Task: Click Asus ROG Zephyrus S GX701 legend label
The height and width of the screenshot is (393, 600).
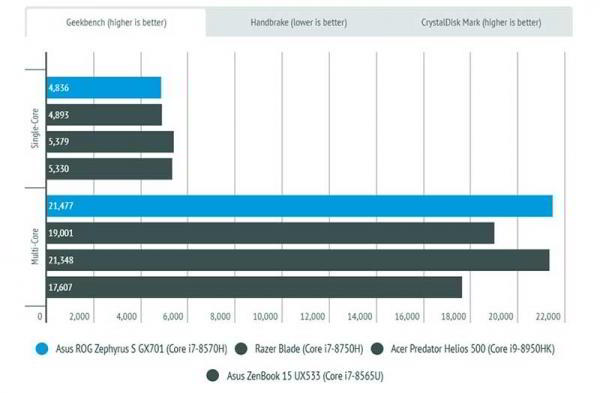Action: point(142,349)
